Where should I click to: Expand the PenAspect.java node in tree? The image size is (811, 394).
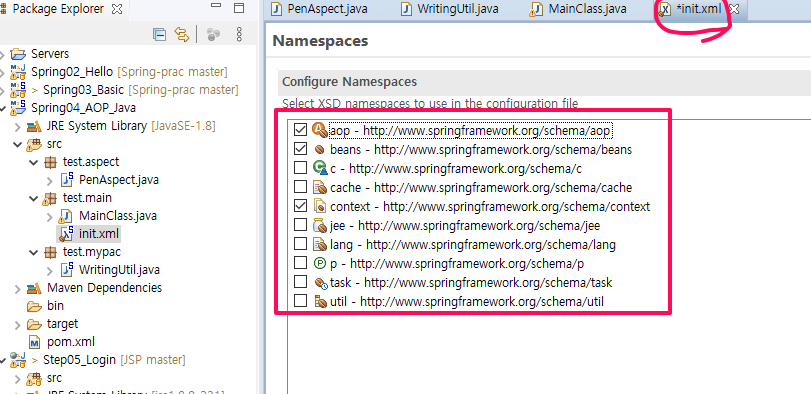pos(50,181)
